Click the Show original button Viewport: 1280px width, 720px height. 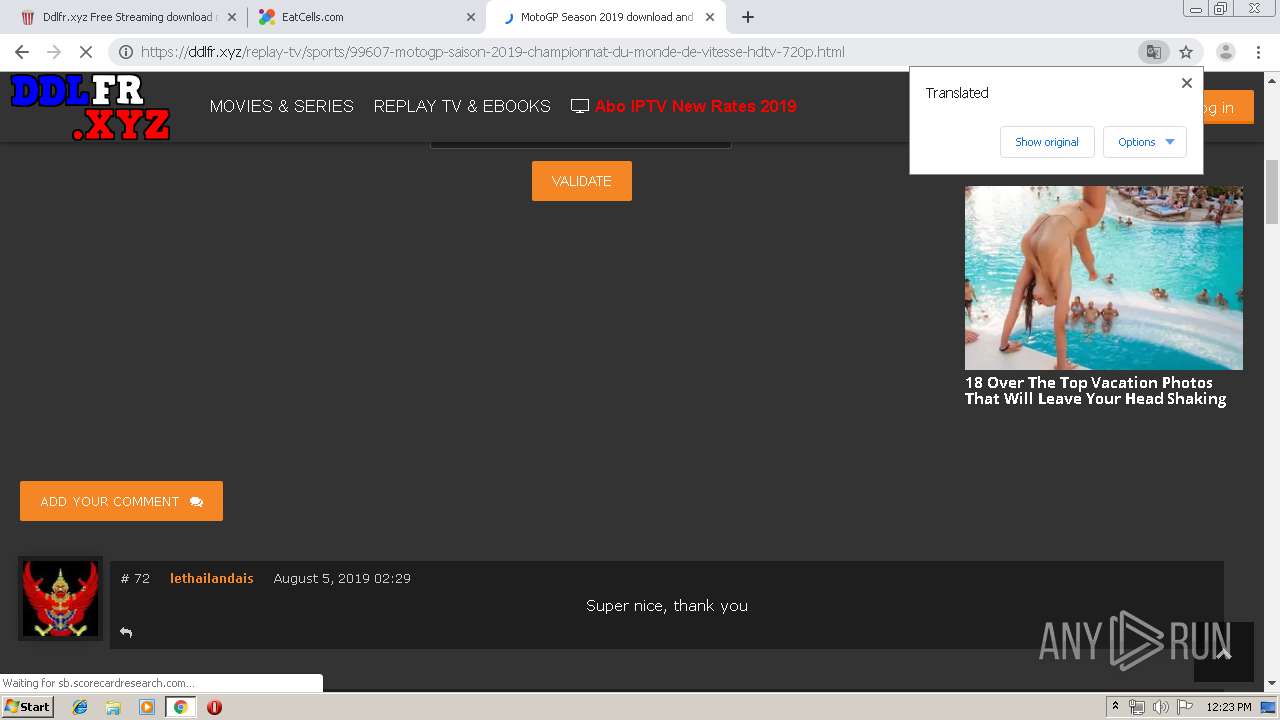coord(1047,142)
